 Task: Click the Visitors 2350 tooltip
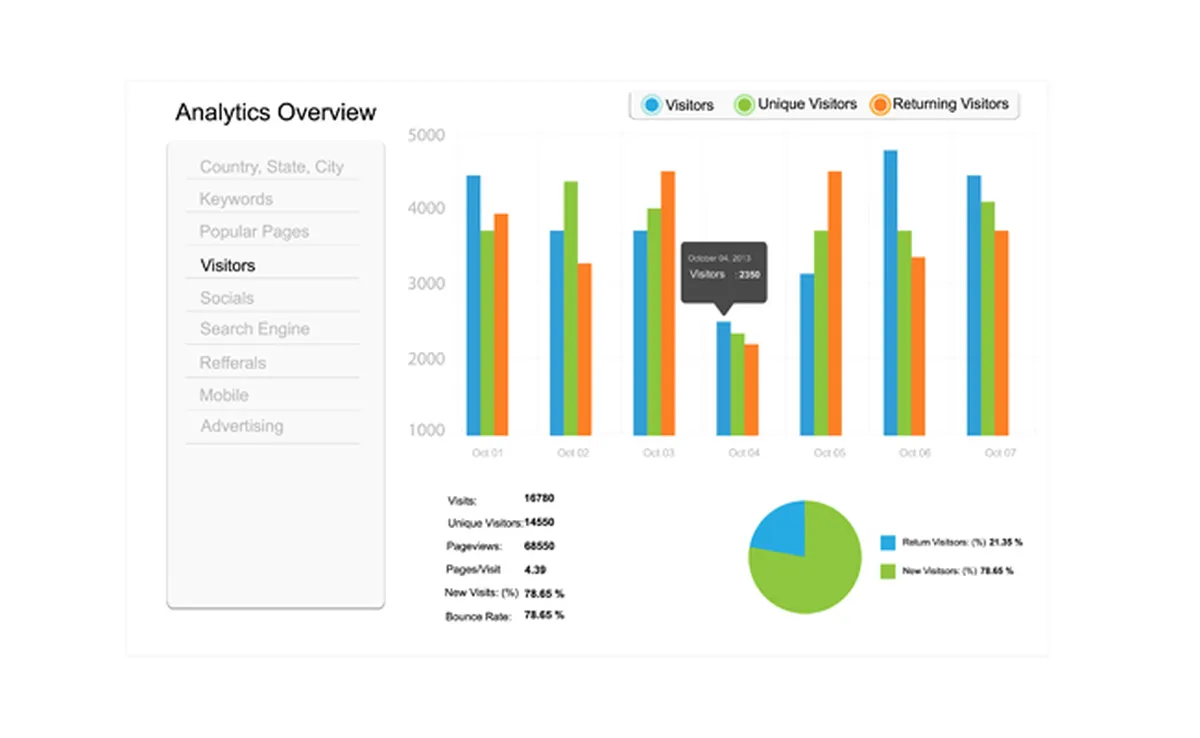(724, 272)
